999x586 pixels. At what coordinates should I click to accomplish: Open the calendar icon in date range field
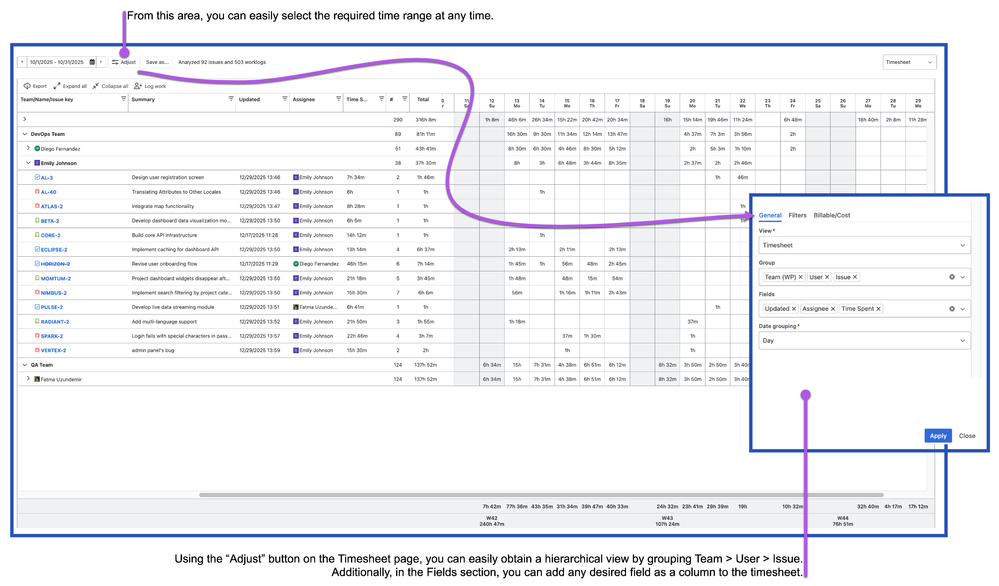(x=92, y=62)
